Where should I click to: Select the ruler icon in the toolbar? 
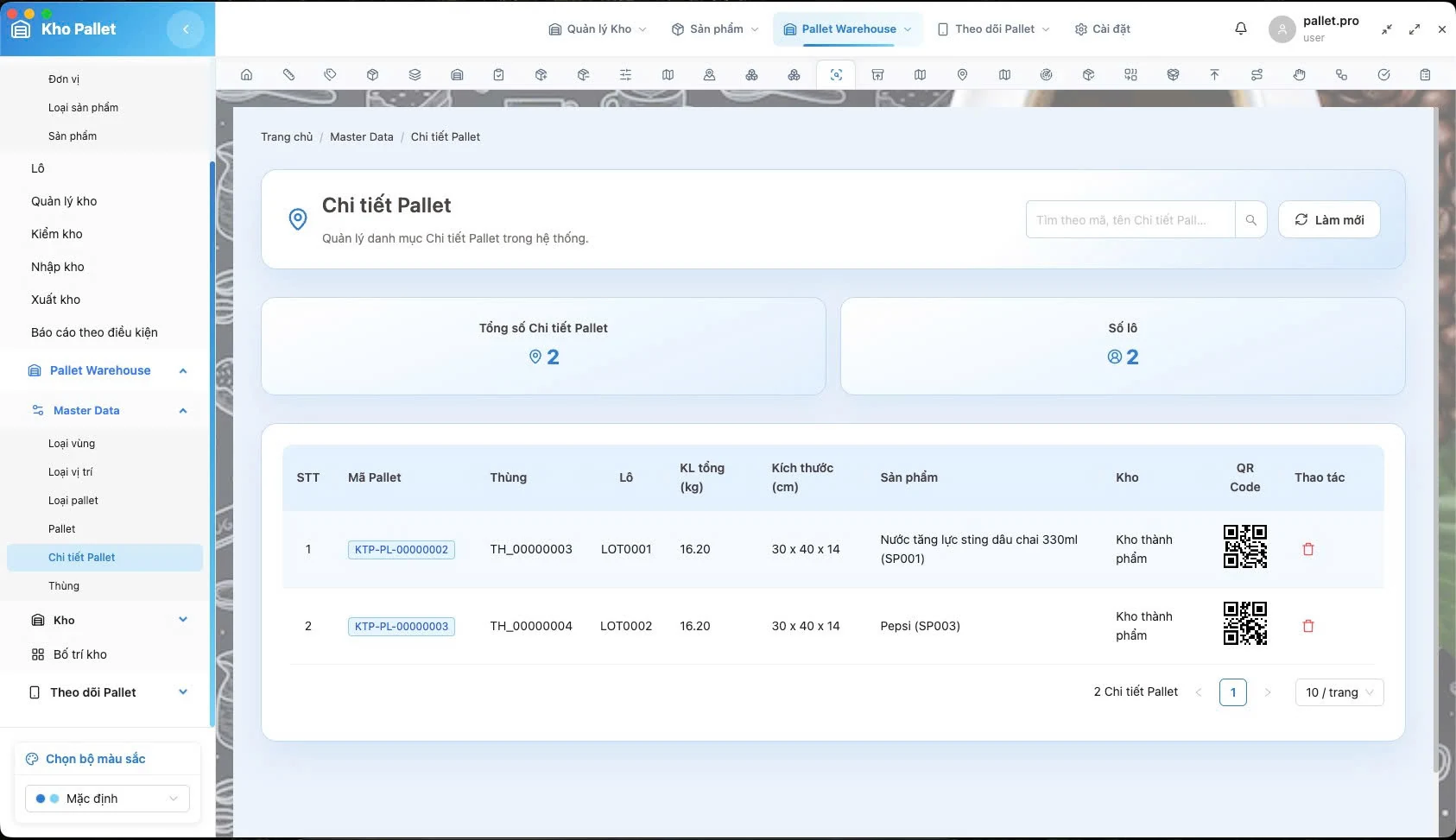(288, 75)
